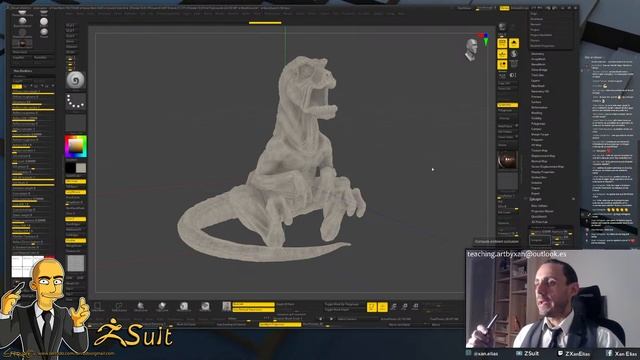
Task: Expand the Geometry HD subpalette
Action: 540,91
